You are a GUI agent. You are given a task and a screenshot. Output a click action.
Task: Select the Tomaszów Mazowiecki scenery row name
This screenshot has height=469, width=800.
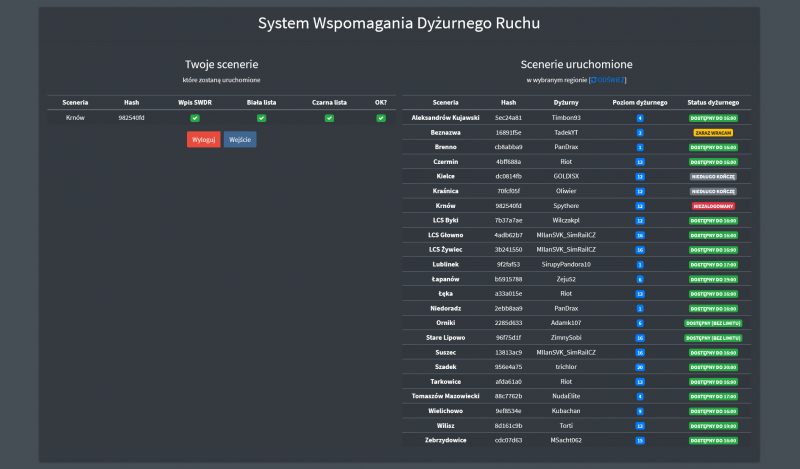[446, 396]
